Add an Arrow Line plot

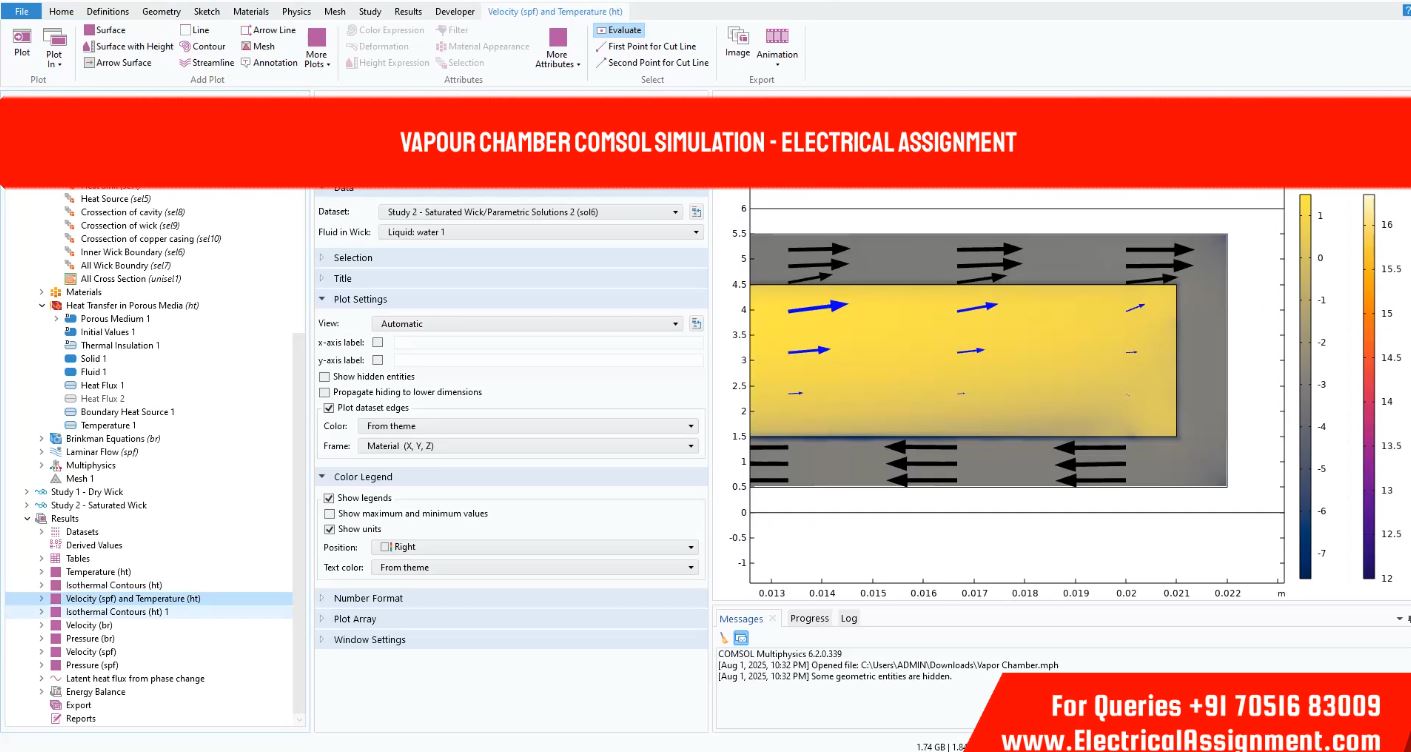click(x=268, y=30)
